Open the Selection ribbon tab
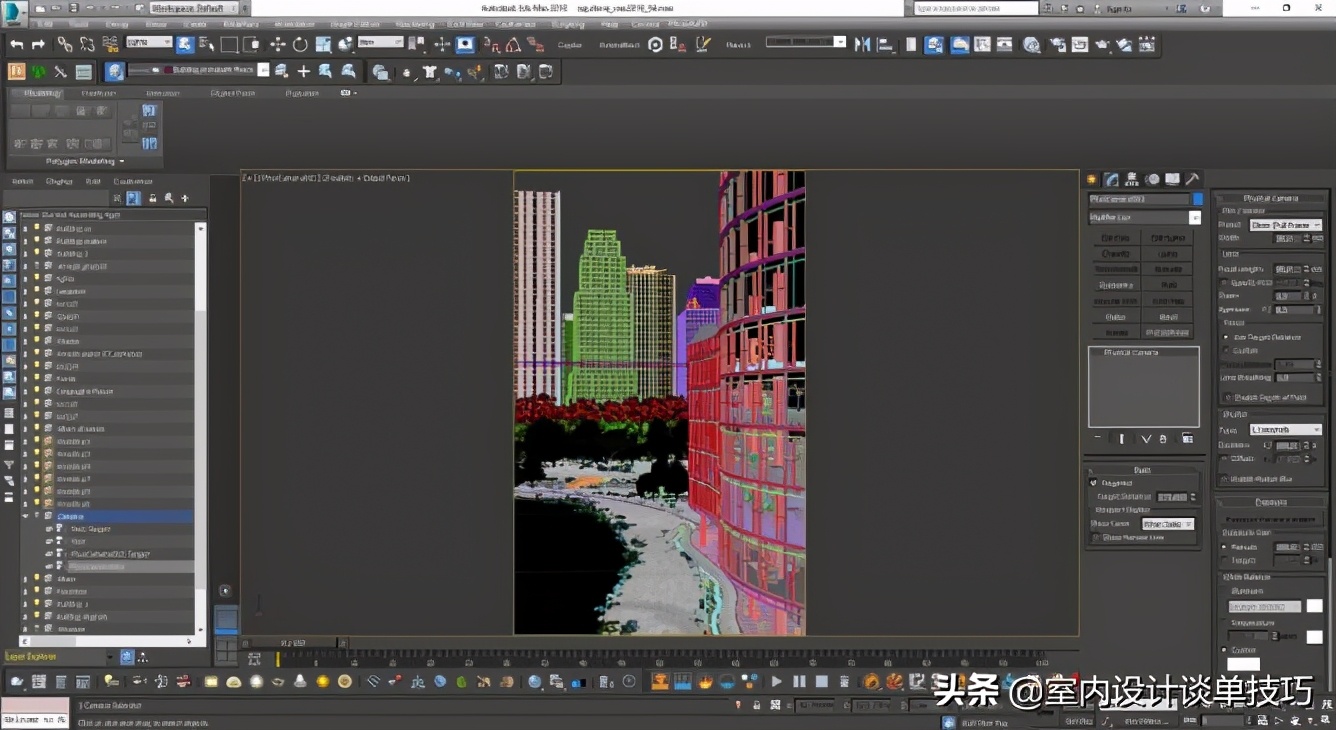Viewport: 1336px width, 730px height. coord(162,92)
